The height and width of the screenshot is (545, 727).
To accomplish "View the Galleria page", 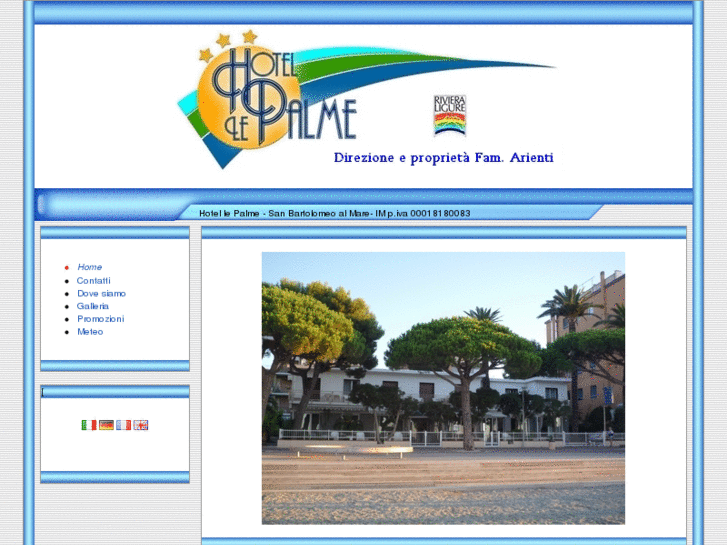I will [93, 306].
